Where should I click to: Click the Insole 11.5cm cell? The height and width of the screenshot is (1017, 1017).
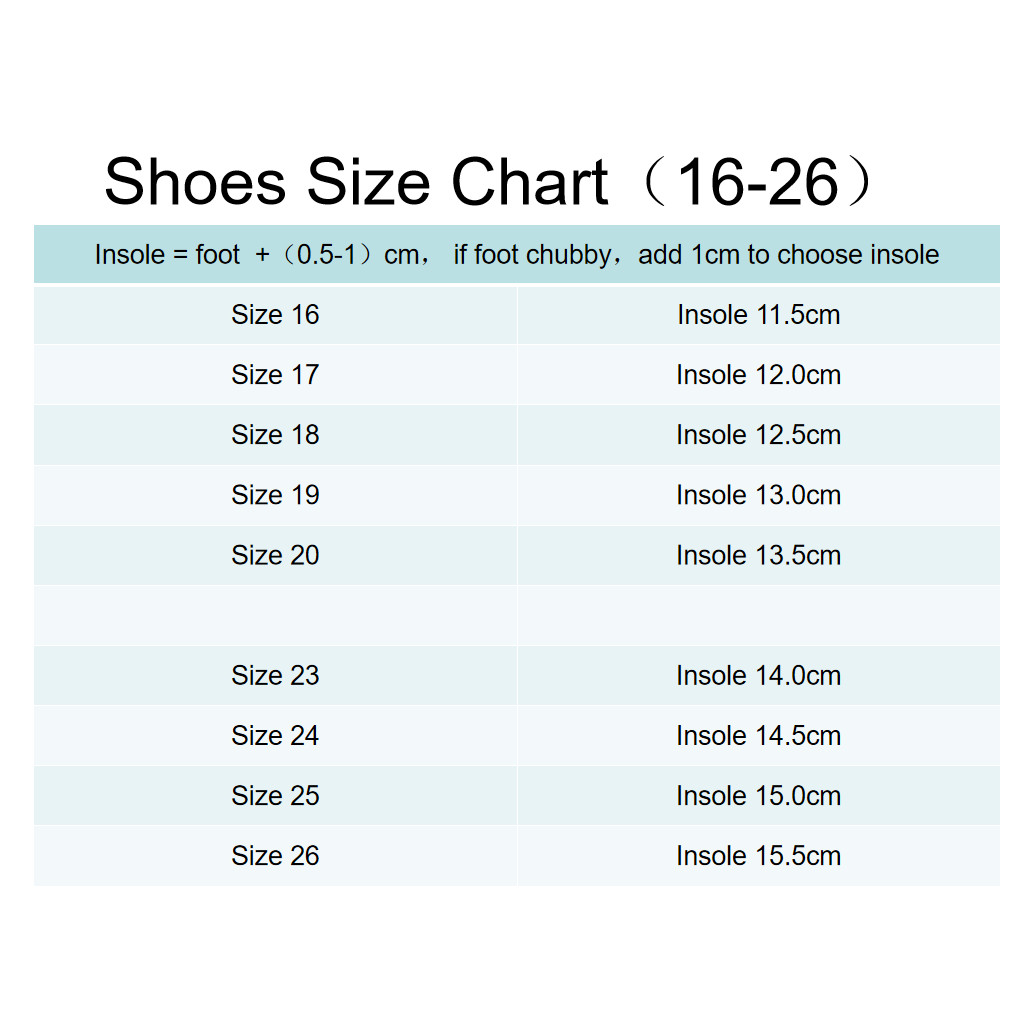[758, 315]
